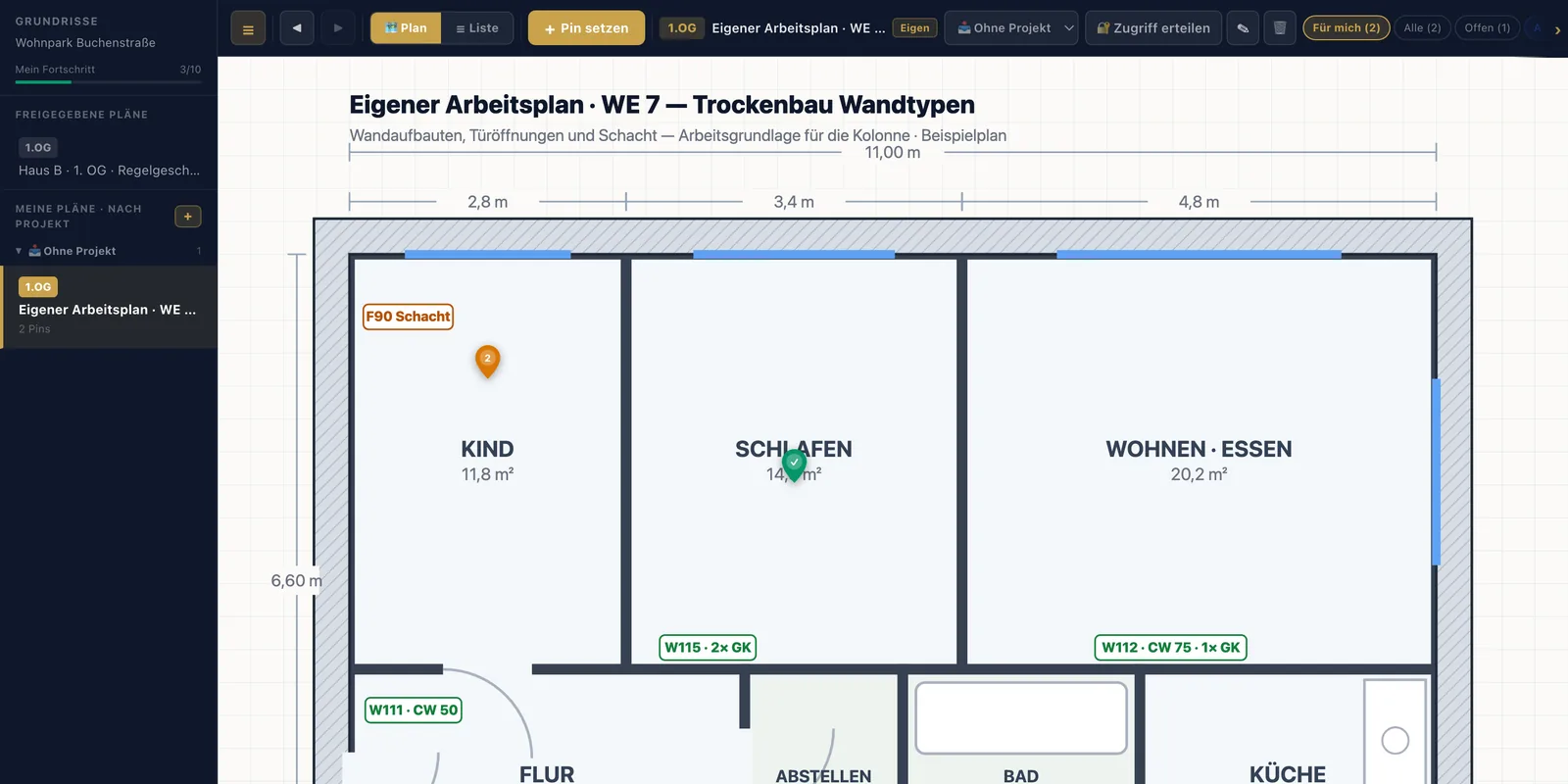Click the '1.OG' floor badge in toolbar

682,28
